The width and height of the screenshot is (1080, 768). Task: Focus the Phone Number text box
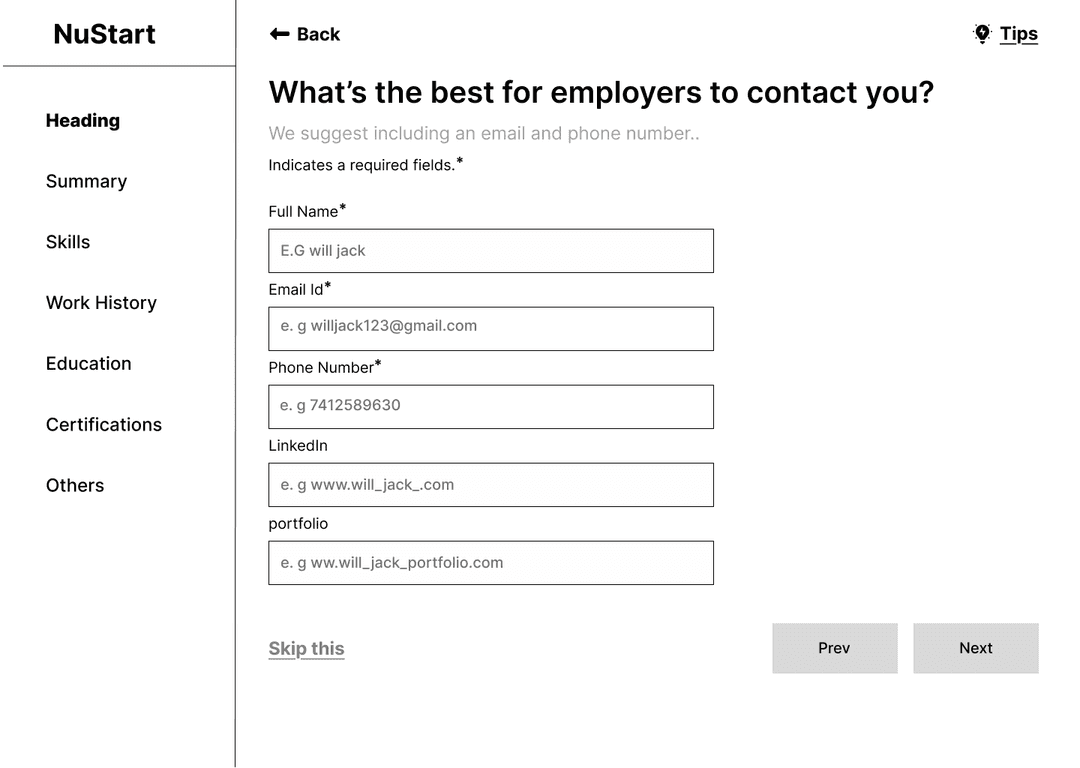491,407
